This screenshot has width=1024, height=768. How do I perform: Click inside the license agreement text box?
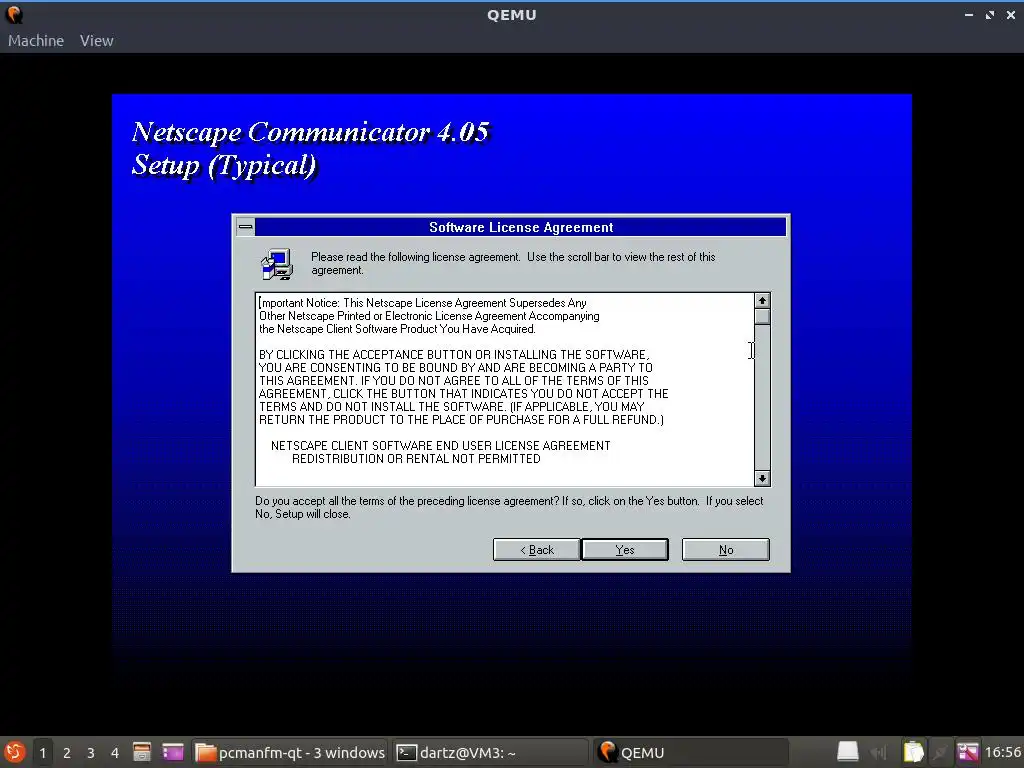click(505, 389)
